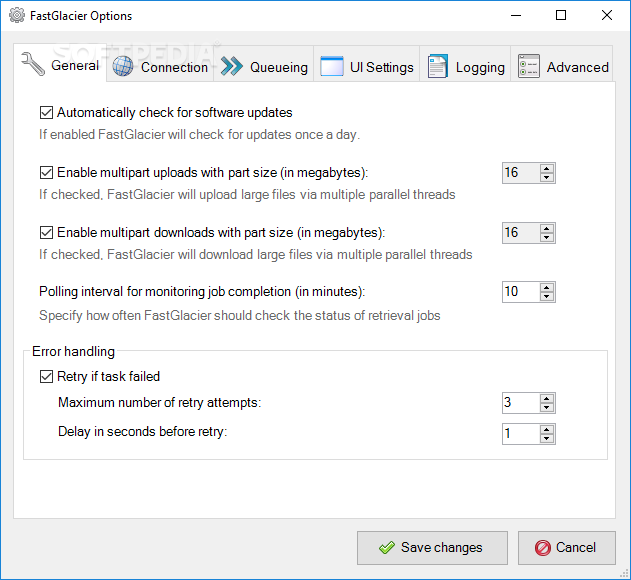Click 'Maximum number of retry attempts' label
The height and width of the screenshot is (580, 631).
pyautogui.click(x=159, y=402)
